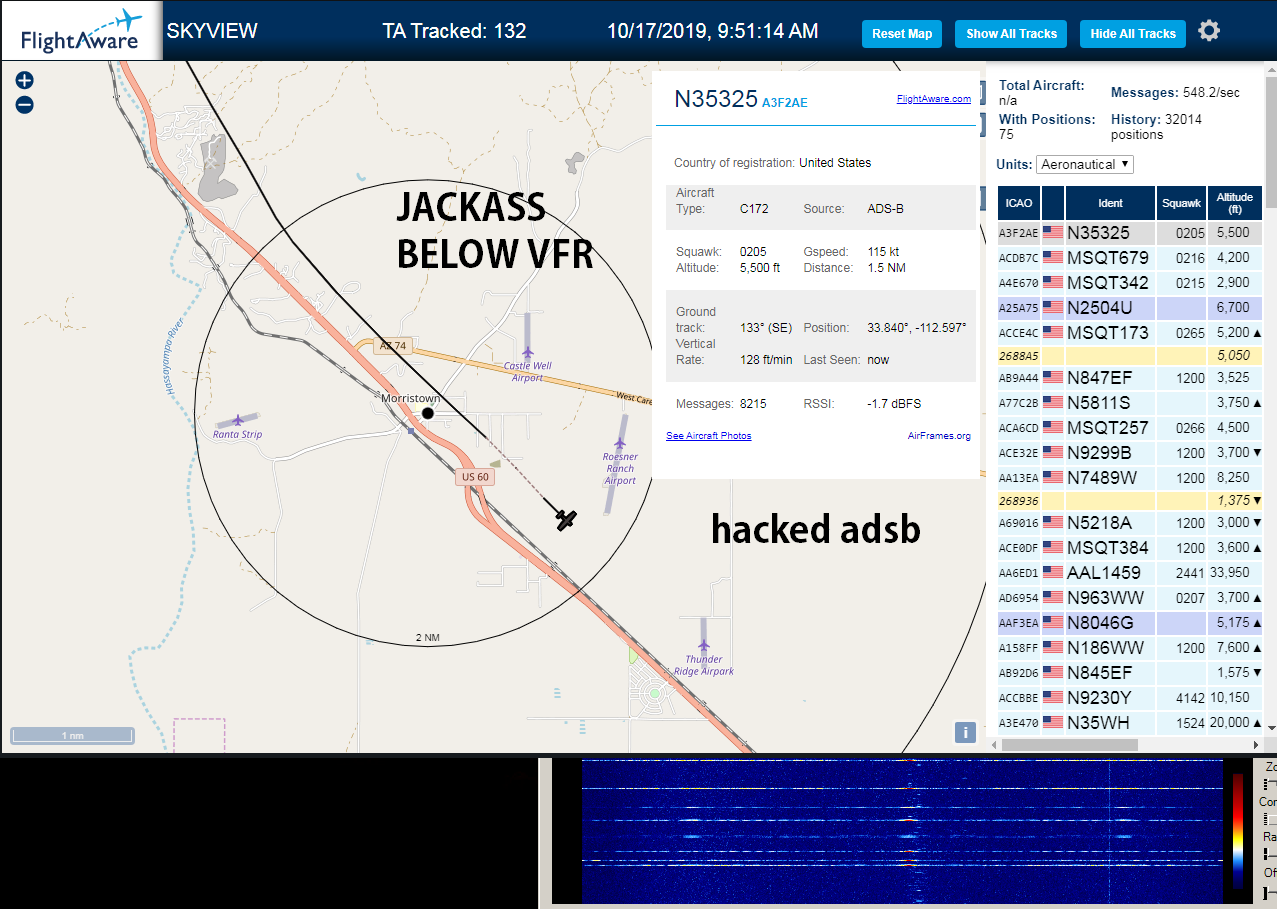Select the MSQT342 aircraft row
The image size is (1277, 909).
[x=1130, y=282]
